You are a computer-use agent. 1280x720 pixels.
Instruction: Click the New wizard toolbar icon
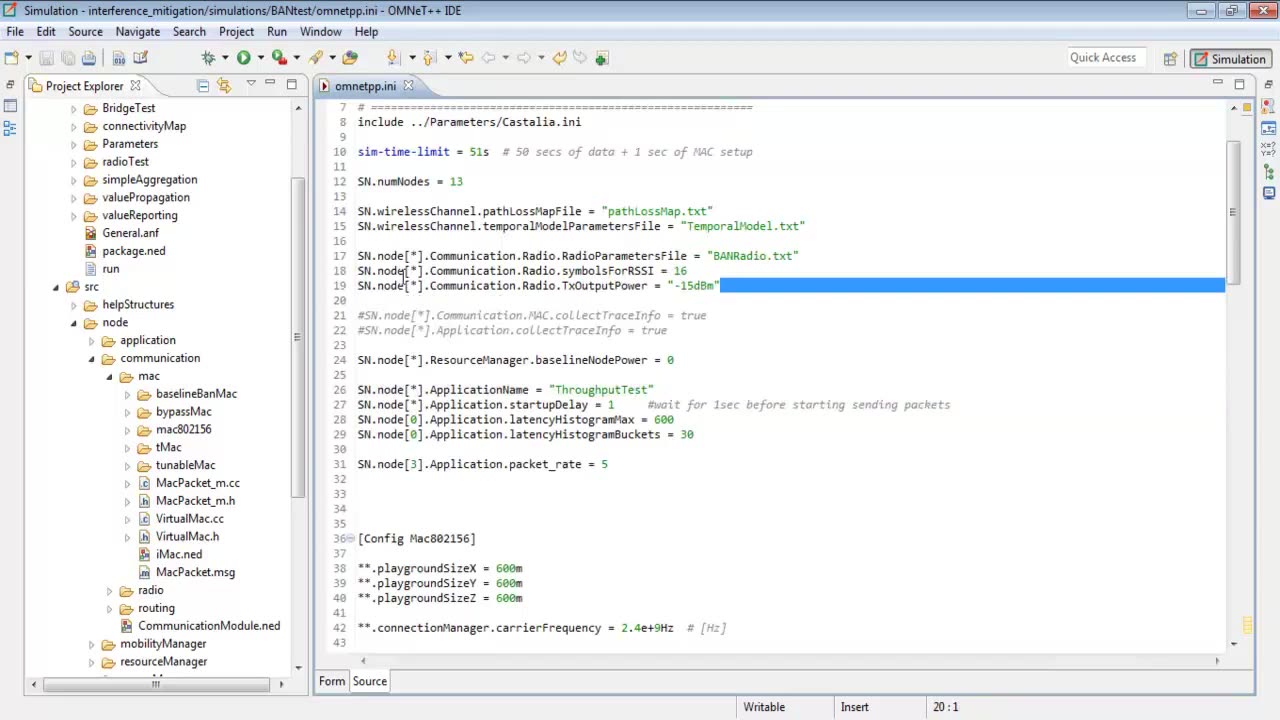12,58
